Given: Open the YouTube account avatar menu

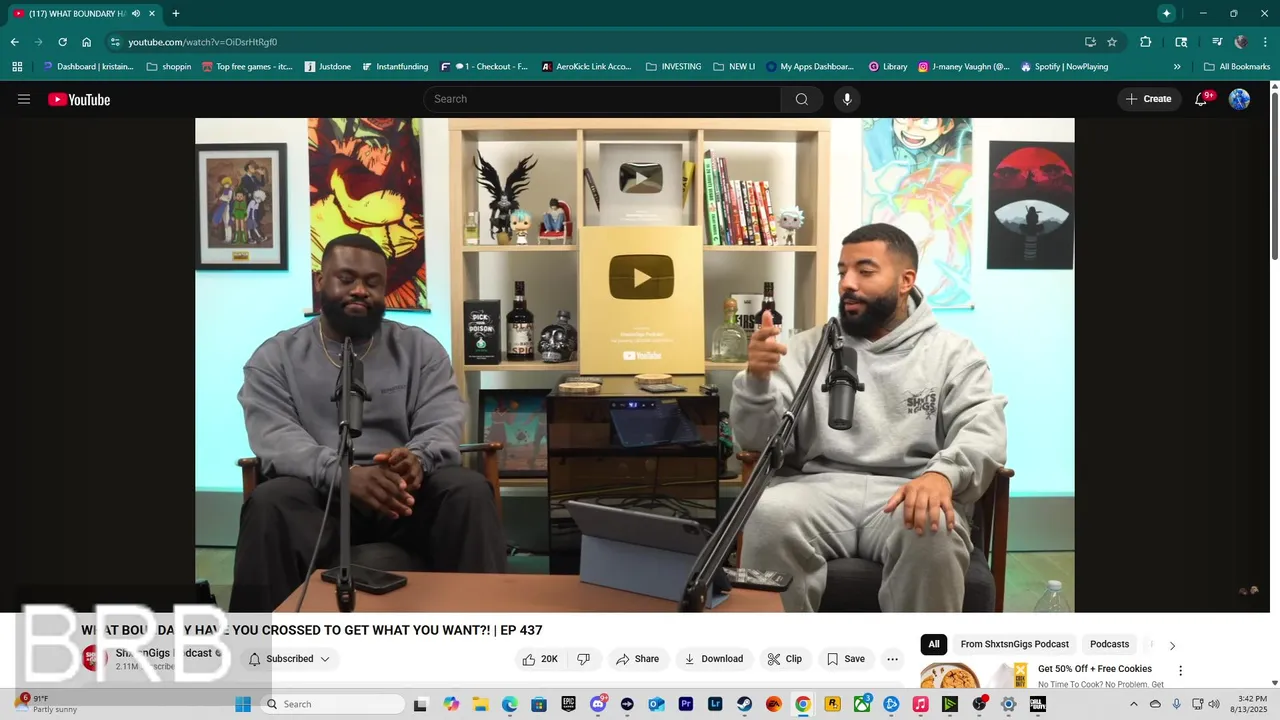Looking at the screenshot, I should [1239, 99].
